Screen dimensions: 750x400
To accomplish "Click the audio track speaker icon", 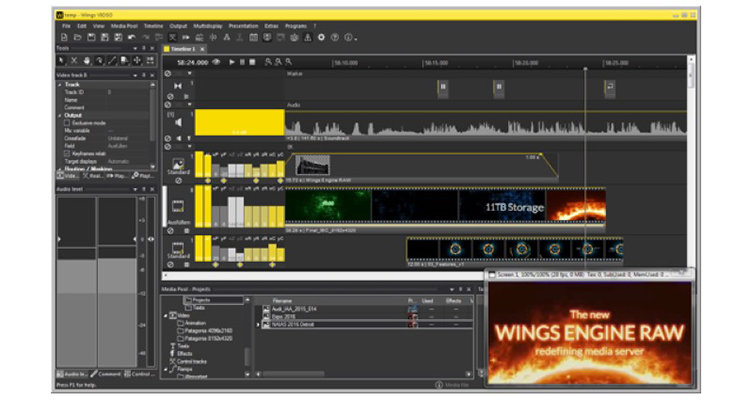I will 178,123.
